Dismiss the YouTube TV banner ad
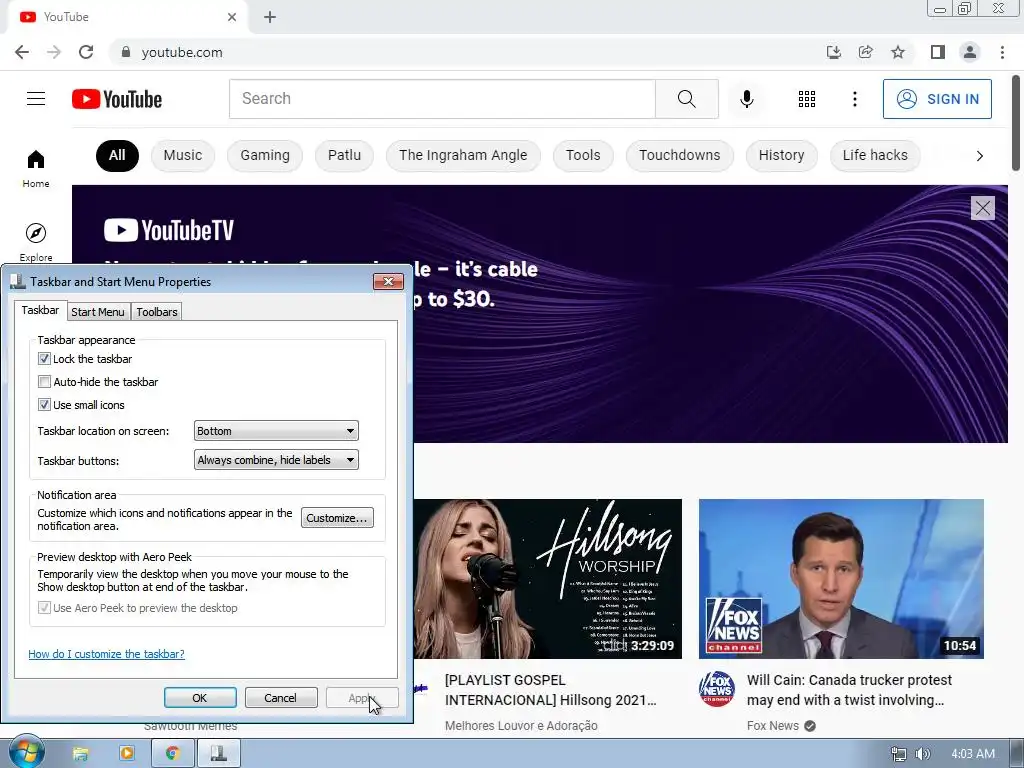The image size is (1024, 768). (x=982, y=208)
